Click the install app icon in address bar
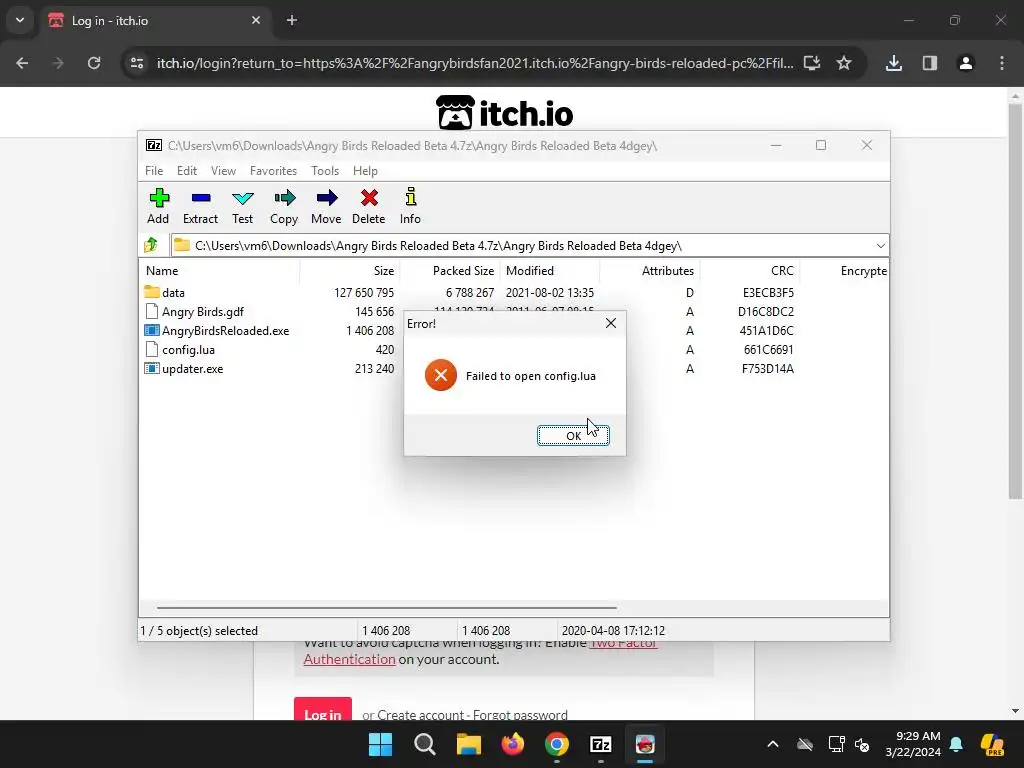1024x768 pixels. [812, 63]
